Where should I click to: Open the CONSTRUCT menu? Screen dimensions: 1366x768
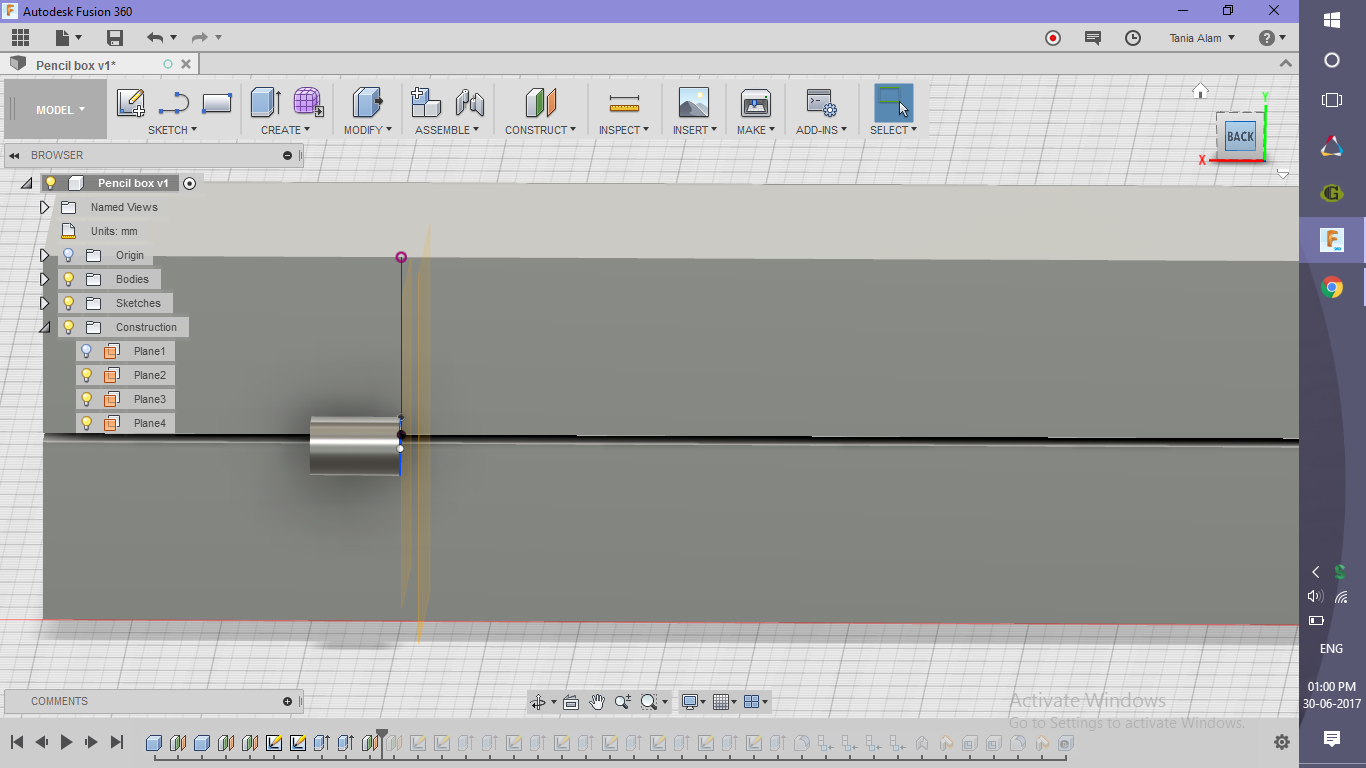click(x=541, y=130)
